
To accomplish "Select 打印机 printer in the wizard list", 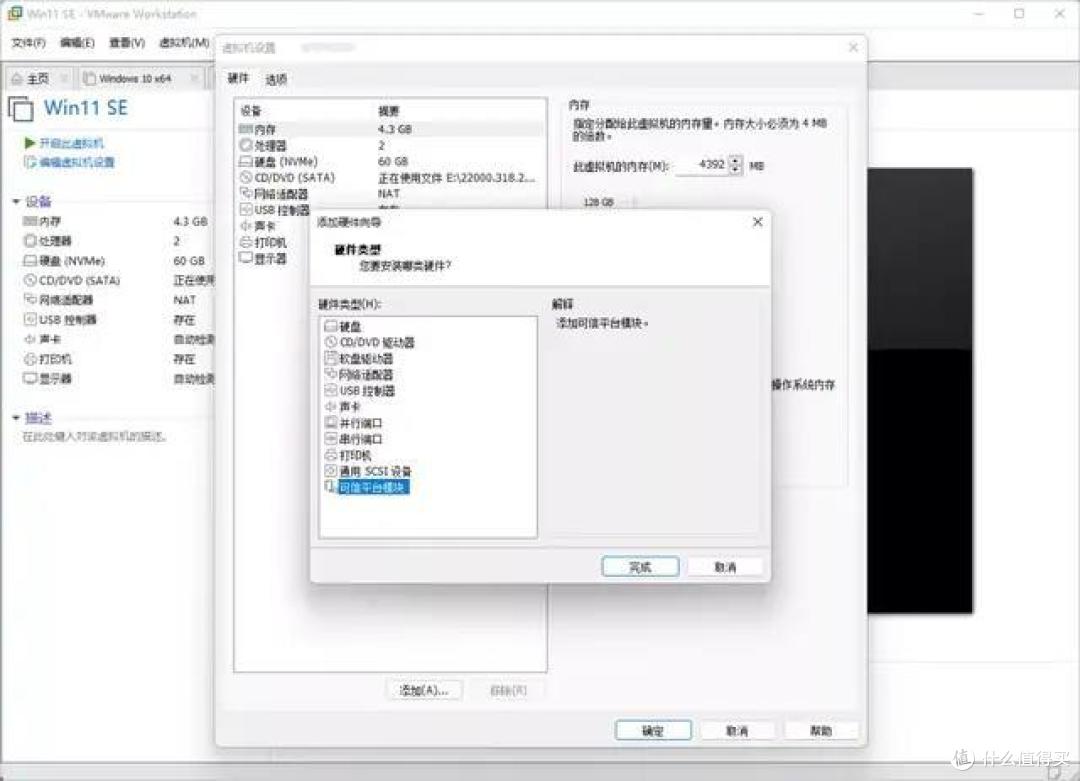I will [348, 455].
